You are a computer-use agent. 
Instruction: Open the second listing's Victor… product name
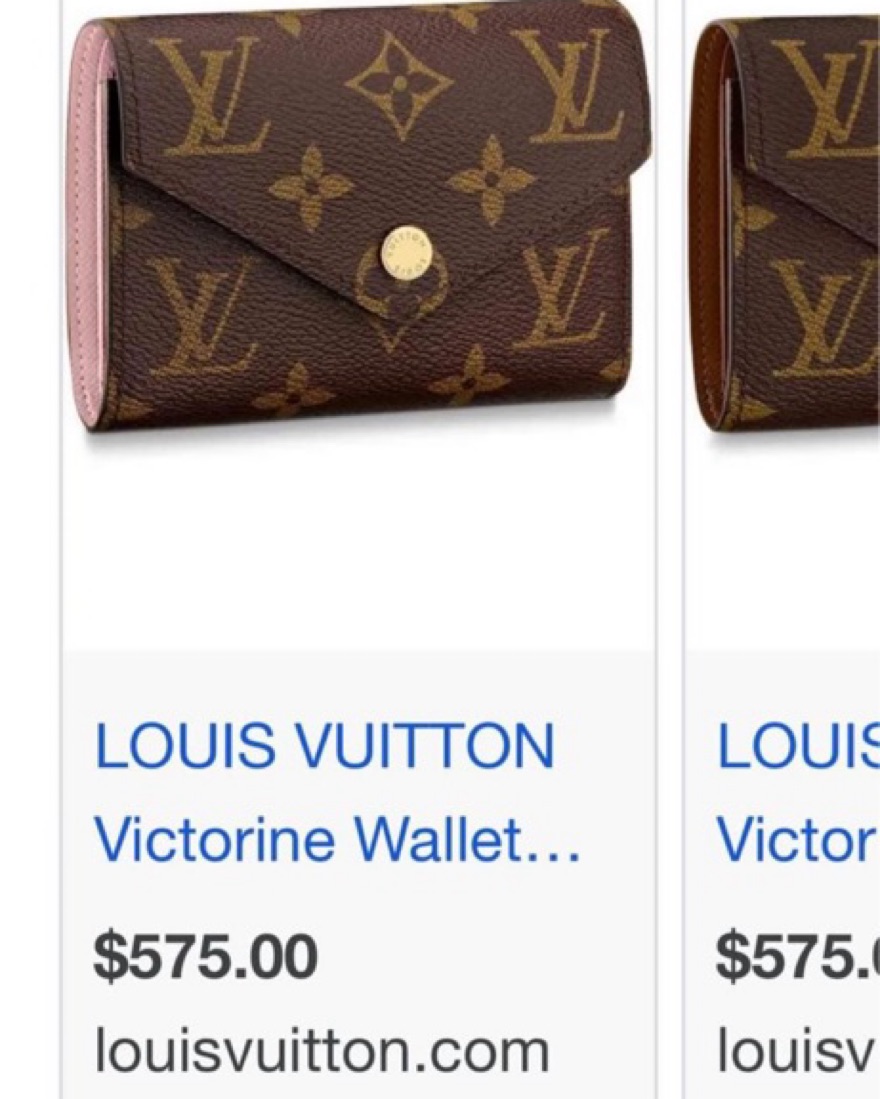(x=798, y=840)
